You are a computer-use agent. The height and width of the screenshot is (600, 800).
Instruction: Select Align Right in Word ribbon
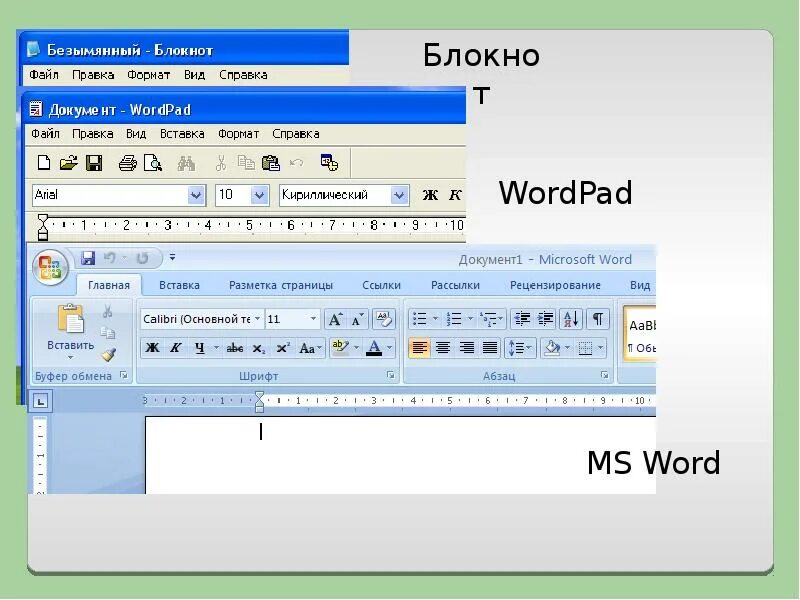pos(466,348)
